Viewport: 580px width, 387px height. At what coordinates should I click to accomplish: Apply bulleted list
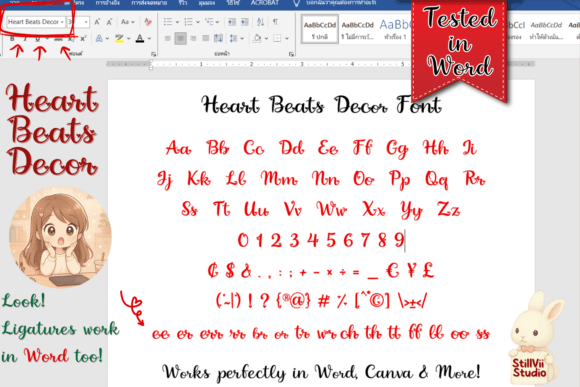click(168, 22)
